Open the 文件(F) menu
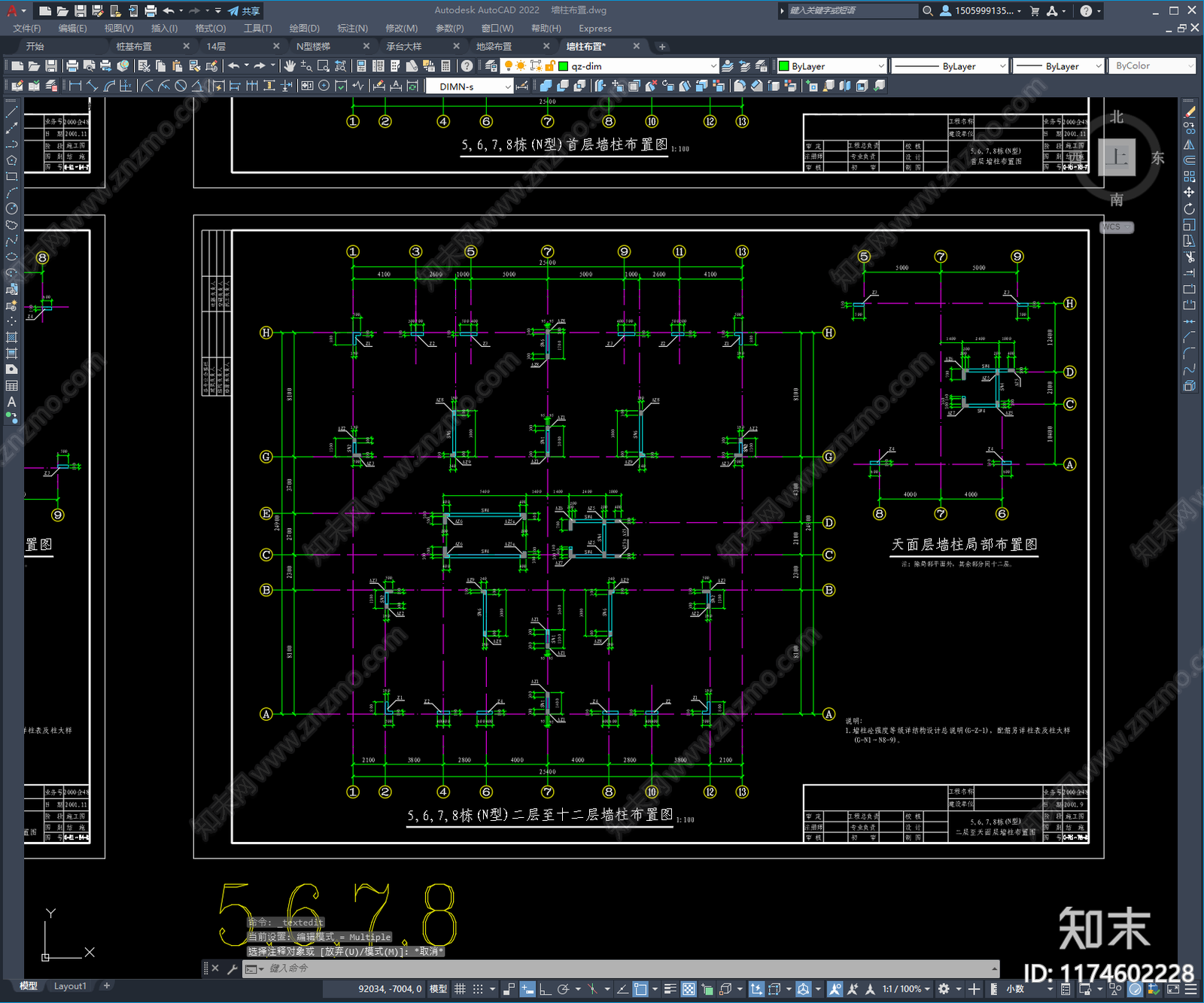The width and height of the screenshot is (1204, 1003). pyautogui.click(x=27, y=29)
